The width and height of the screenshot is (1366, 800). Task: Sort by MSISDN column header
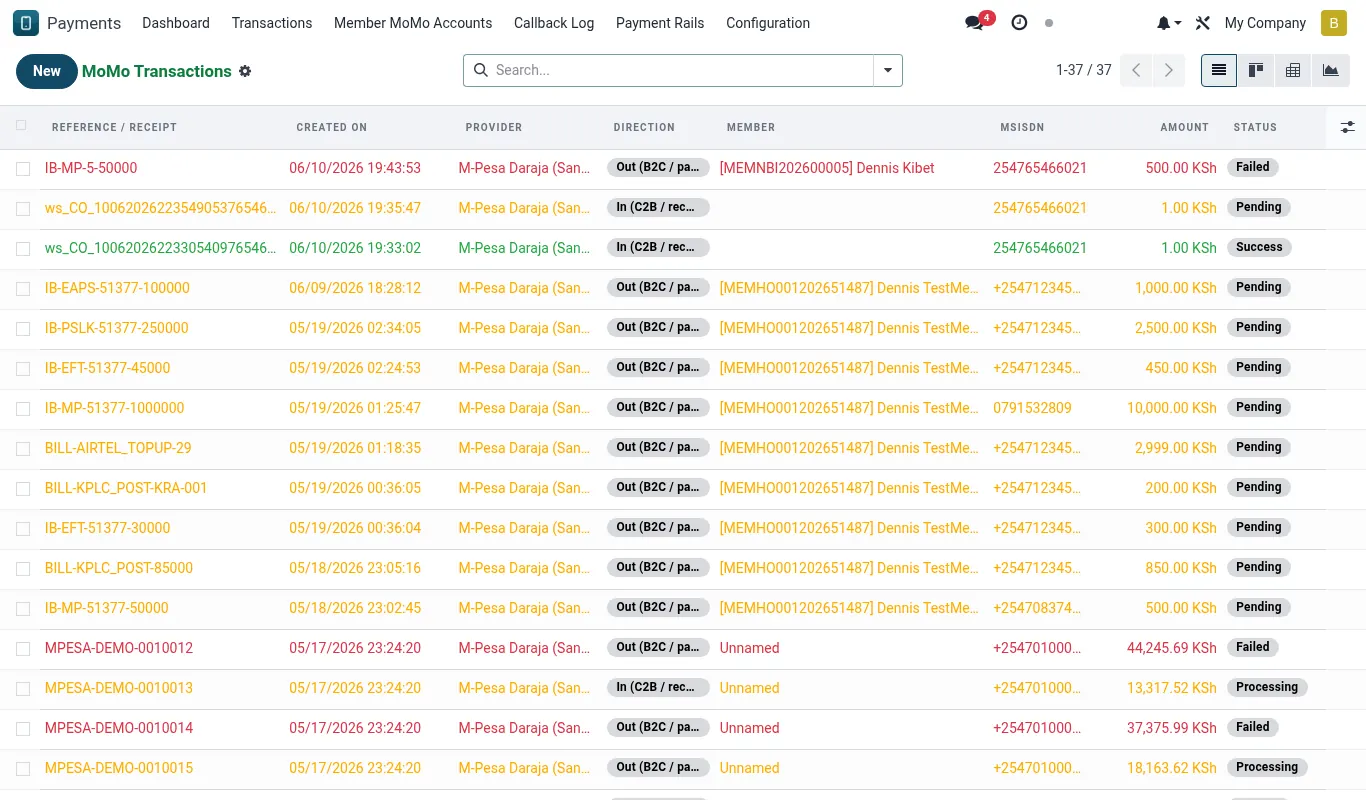[x=1022, y=127]
